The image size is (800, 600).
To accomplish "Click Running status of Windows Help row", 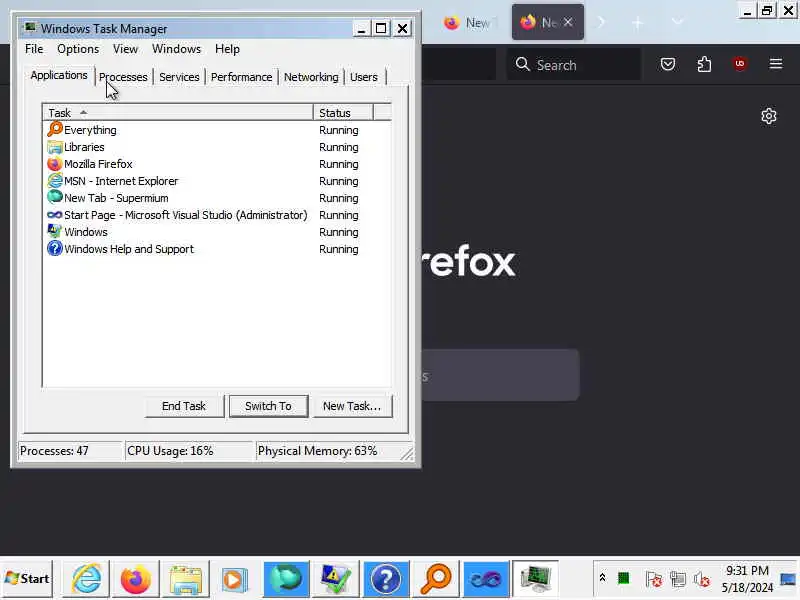I will pos(339,249).
